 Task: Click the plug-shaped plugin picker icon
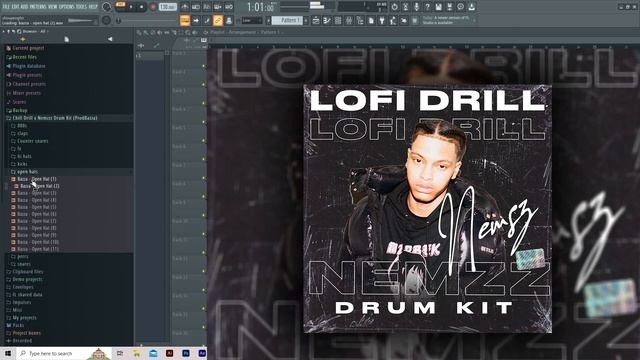382,20
